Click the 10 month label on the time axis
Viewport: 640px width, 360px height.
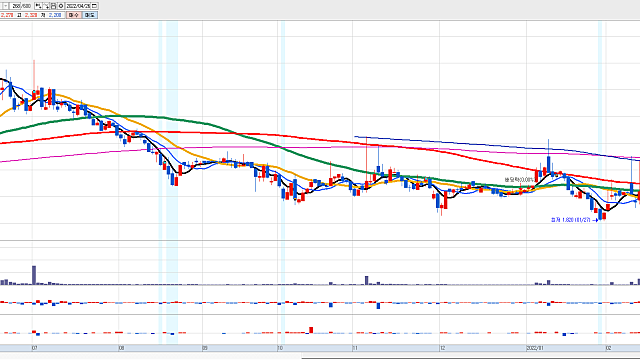(x=280, y=348)
